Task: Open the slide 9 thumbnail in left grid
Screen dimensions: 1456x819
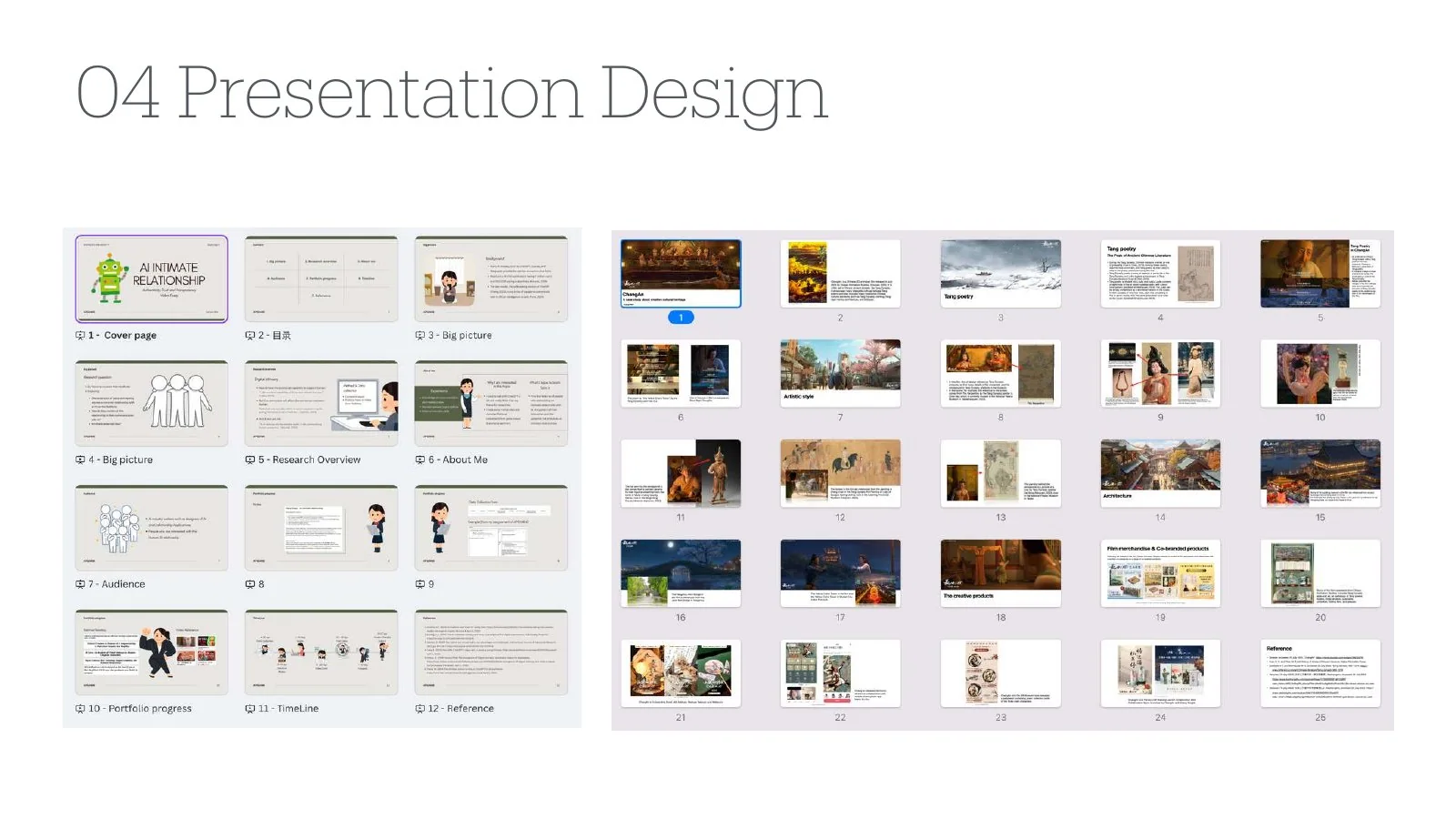Action: [491, 528]
